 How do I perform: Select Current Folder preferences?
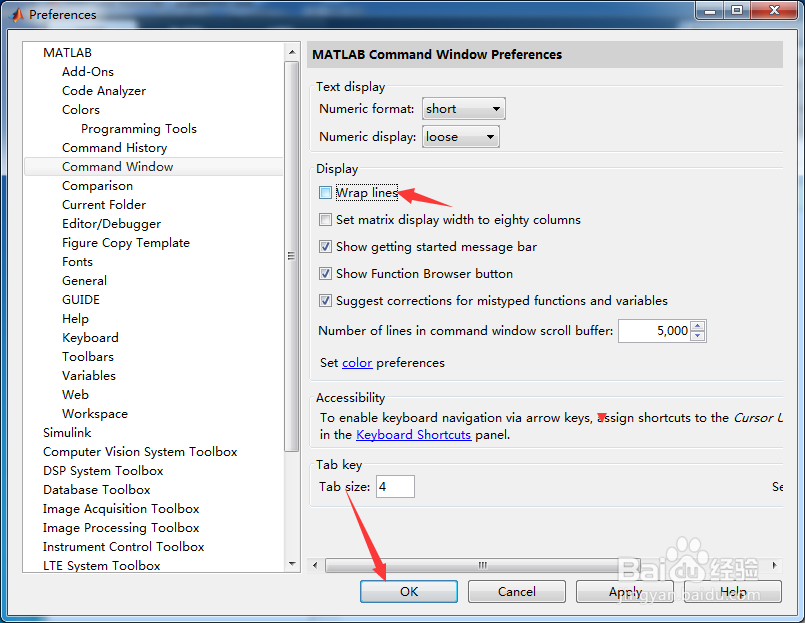(104, 205)
